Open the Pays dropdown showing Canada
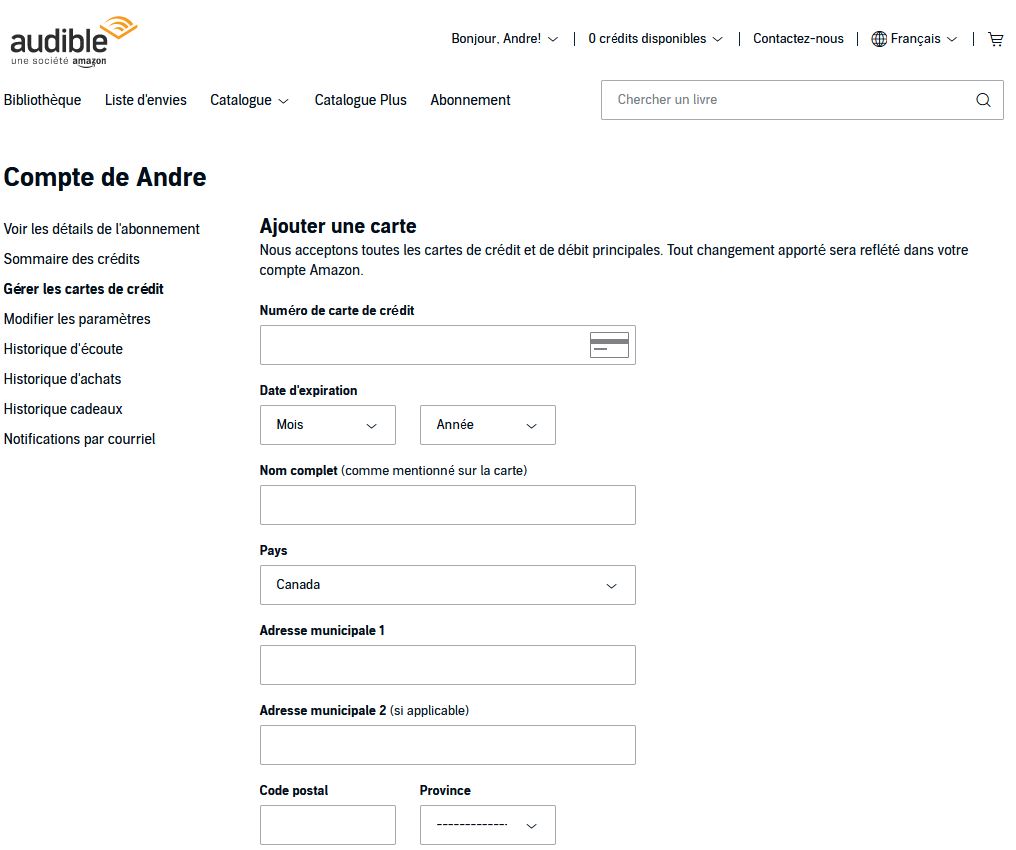This screenshot has width=1016, height=850. pyautogui.click(x=447, y=584)
